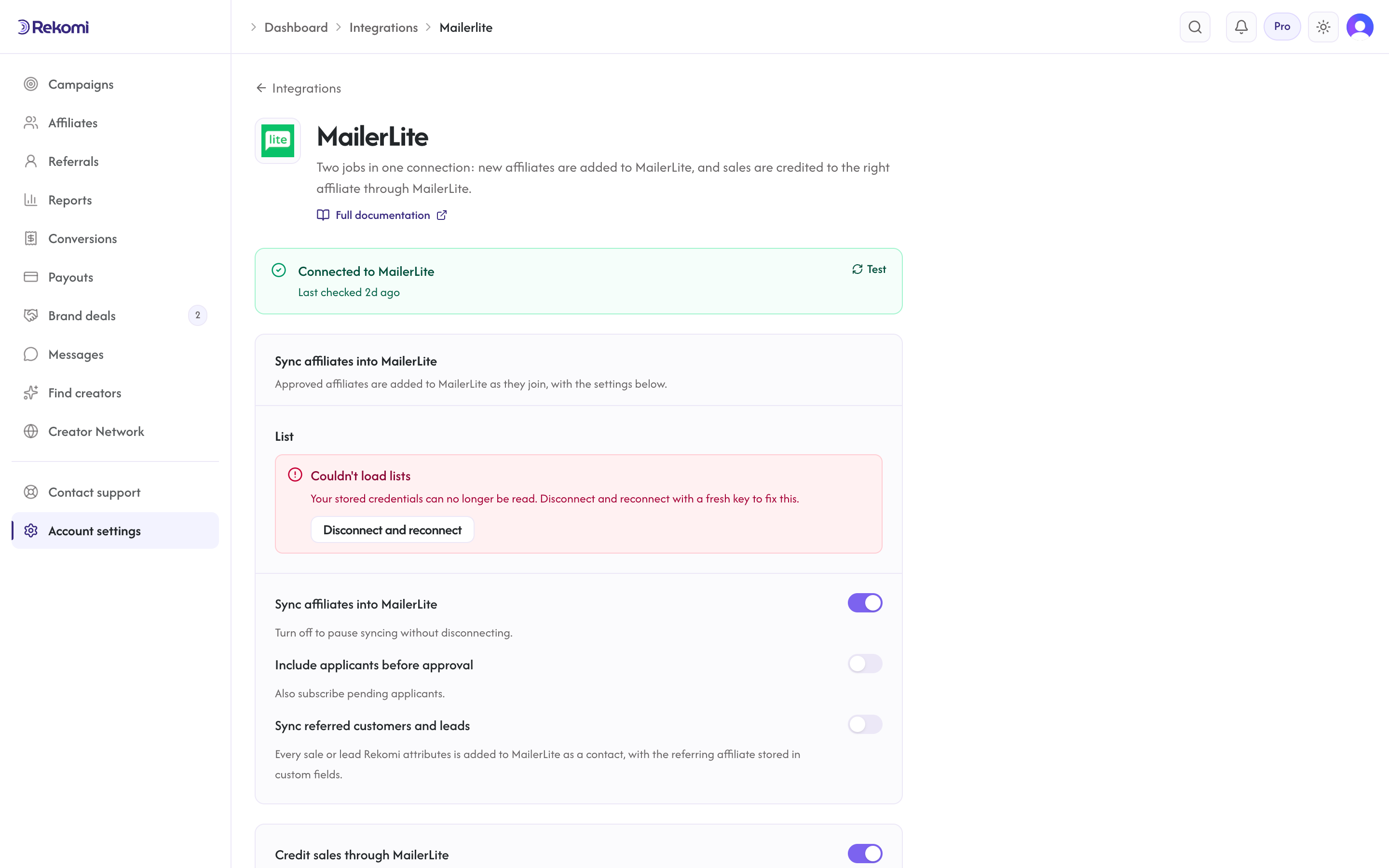
Task: Open Creator Network menu item
Action: click(x=115, y=431)
